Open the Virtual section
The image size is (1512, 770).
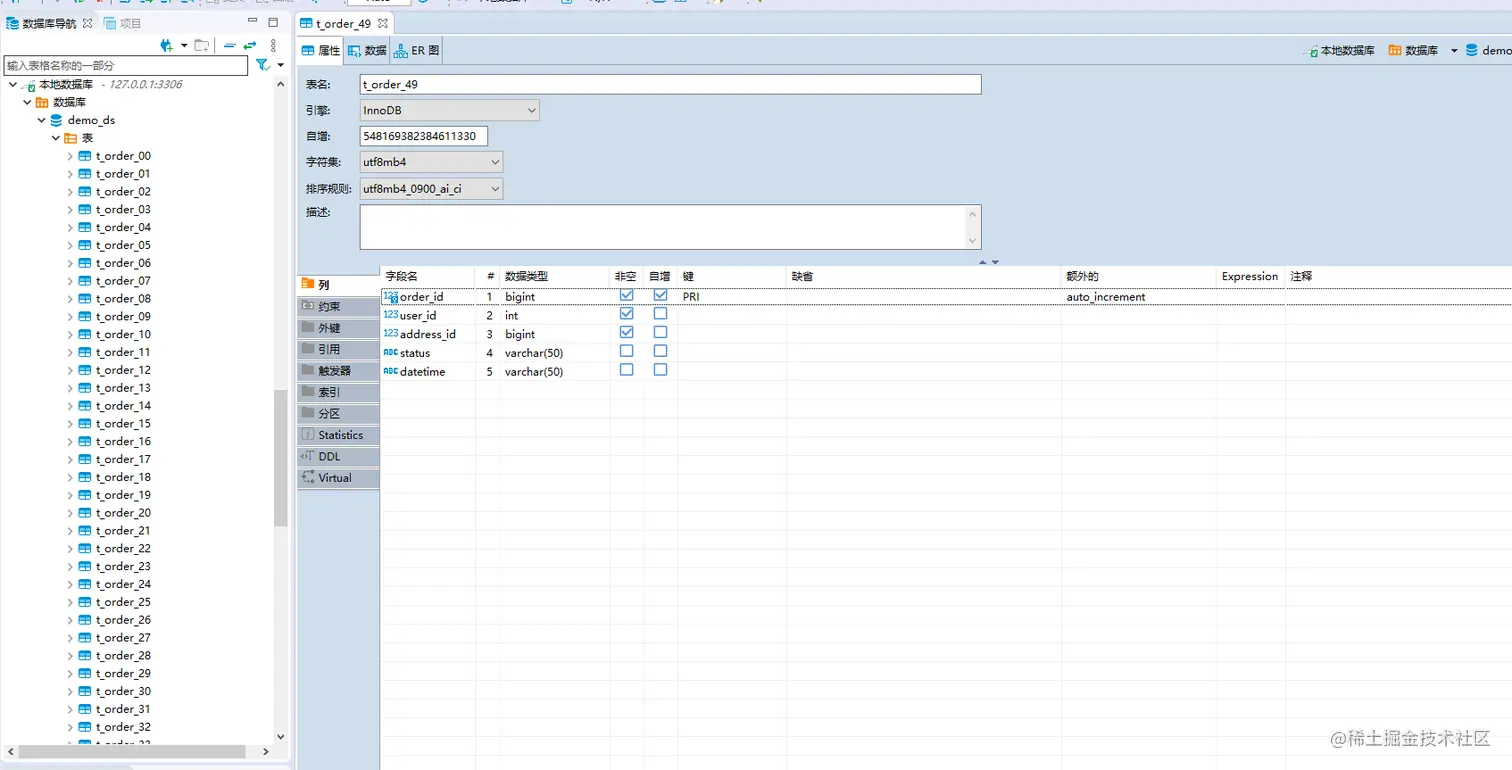(x=338, y=478)
